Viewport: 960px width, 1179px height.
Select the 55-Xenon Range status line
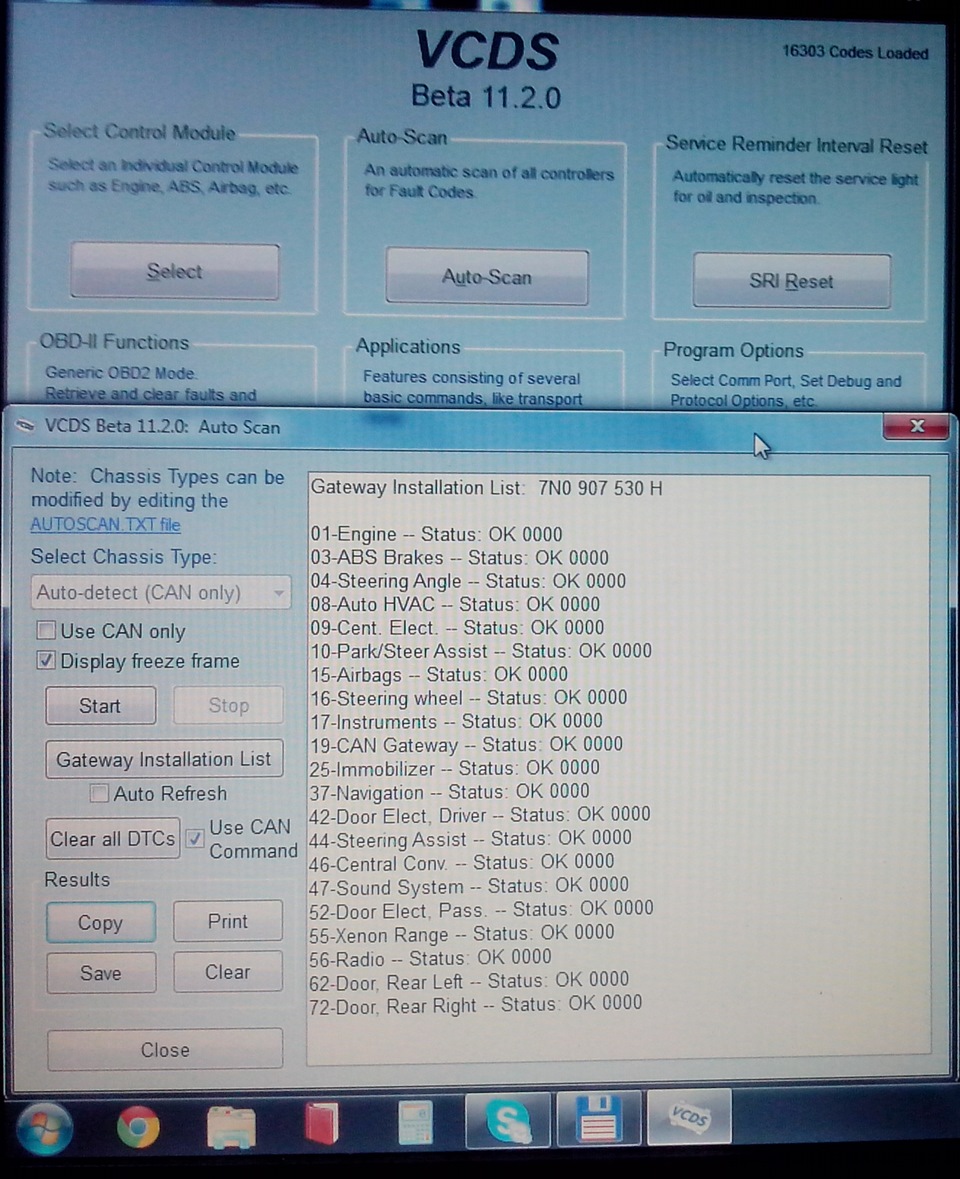tap(462, 933)
